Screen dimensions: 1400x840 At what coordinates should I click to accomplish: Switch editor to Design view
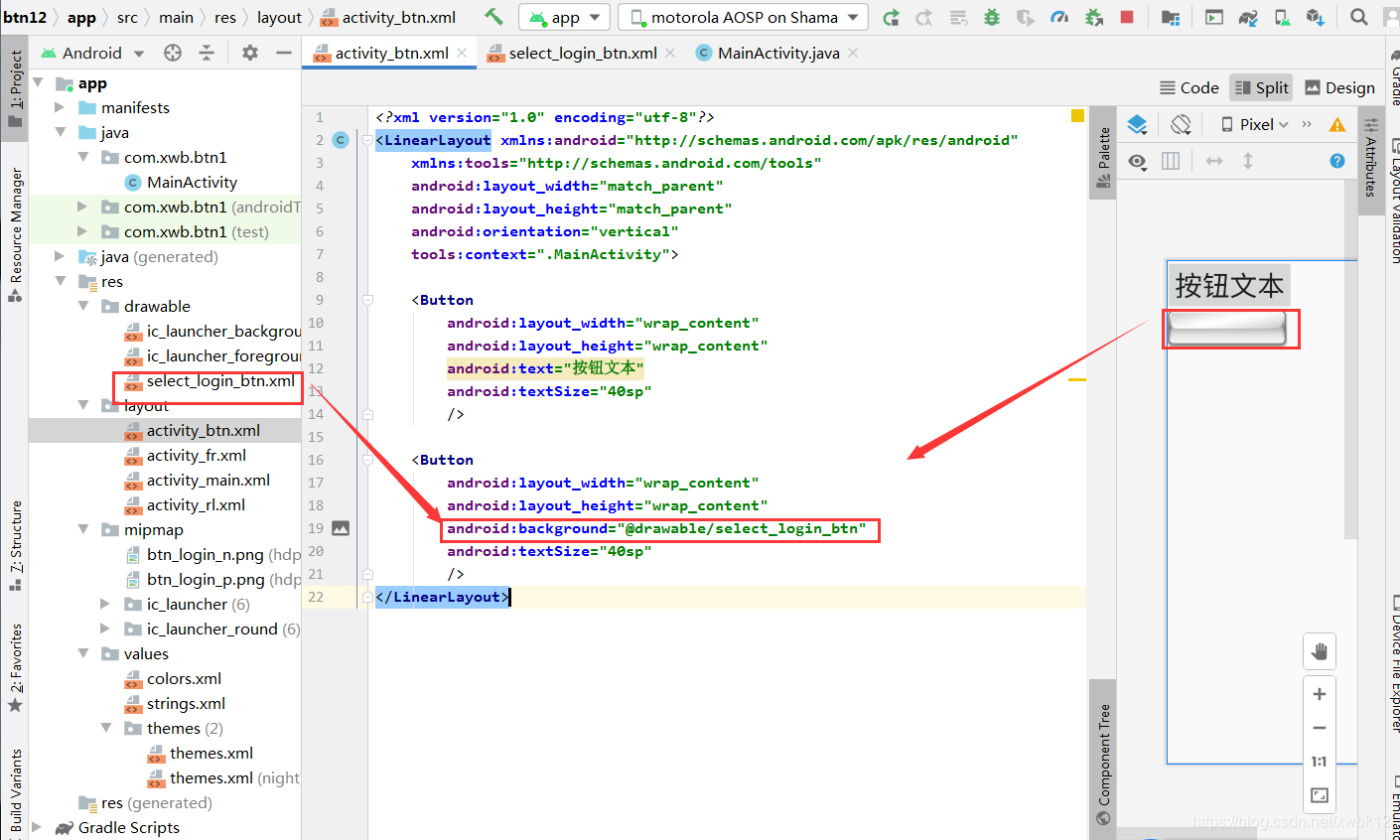pos(1339,87)
